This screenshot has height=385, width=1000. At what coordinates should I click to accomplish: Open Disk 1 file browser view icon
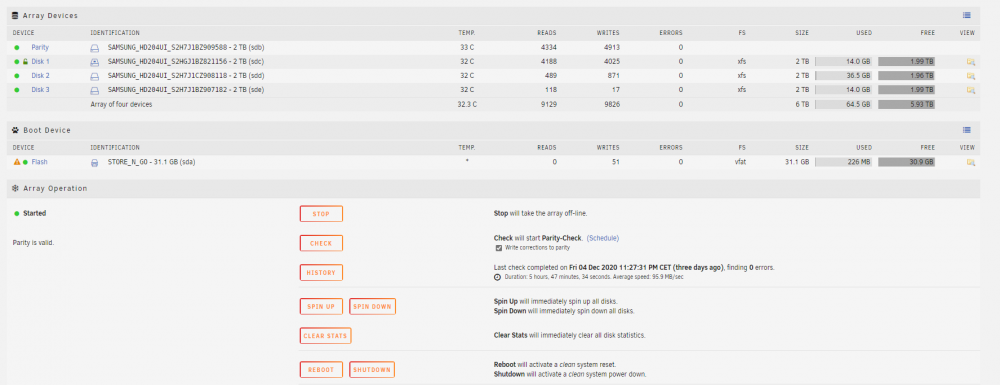point(971,62)
